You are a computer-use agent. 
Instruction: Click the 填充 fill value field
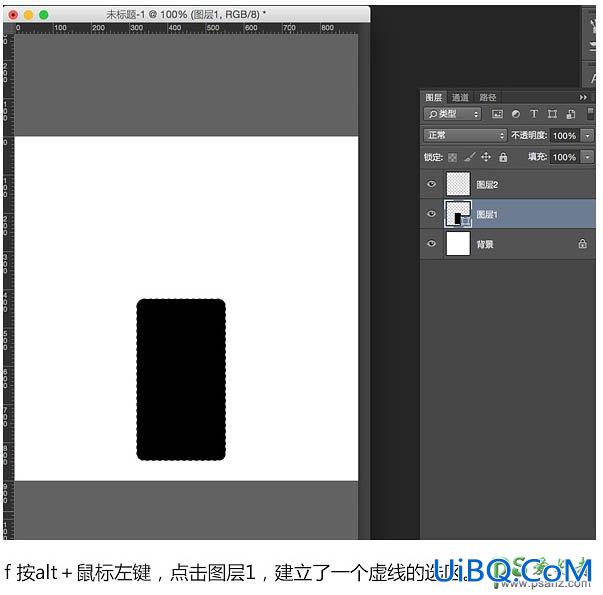click(565, 157)
